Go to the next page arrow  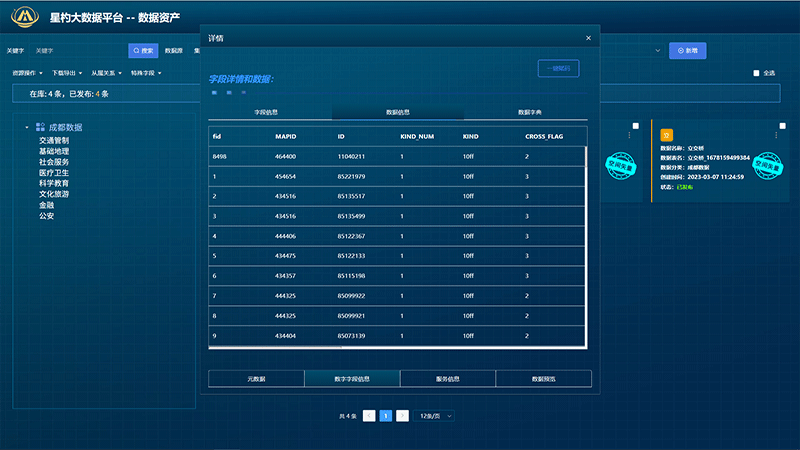402,415
